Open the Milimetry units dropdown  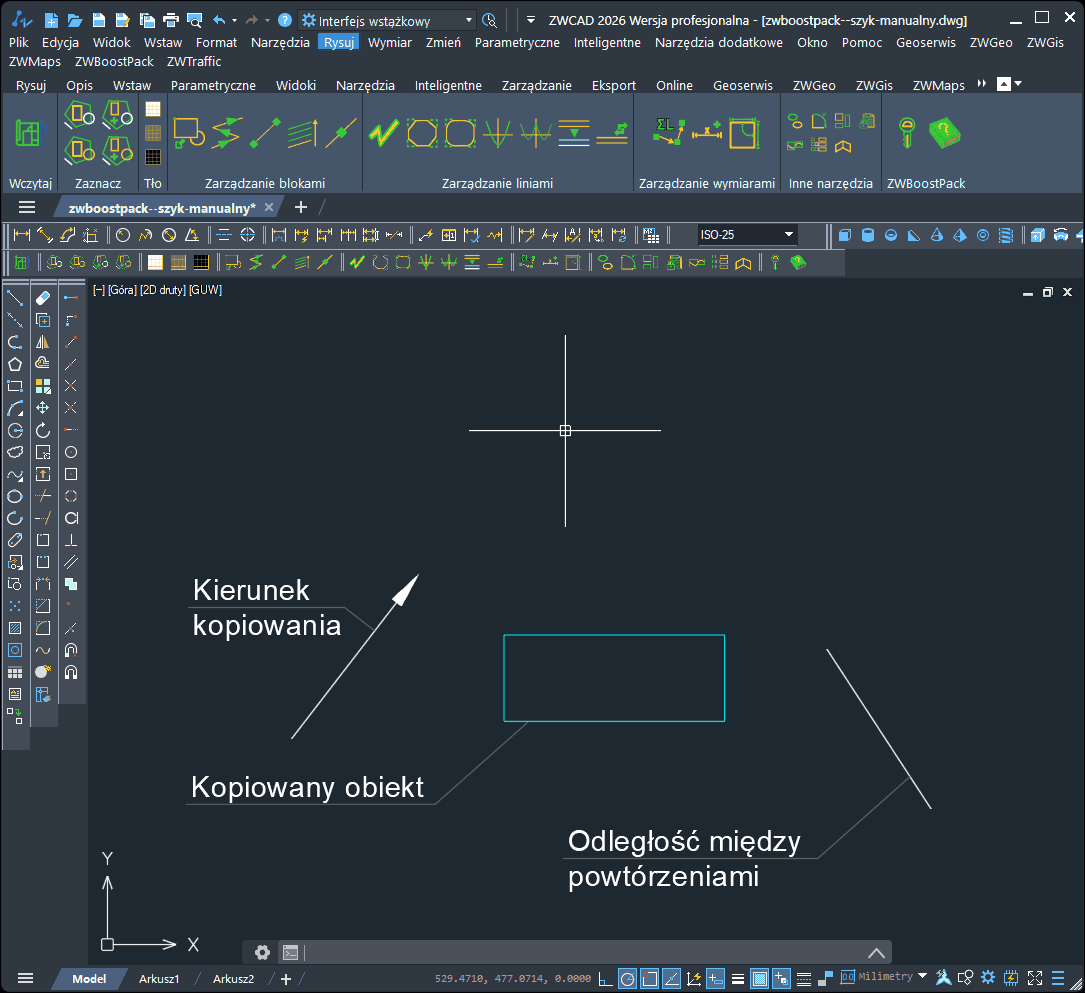click(922, 976)
